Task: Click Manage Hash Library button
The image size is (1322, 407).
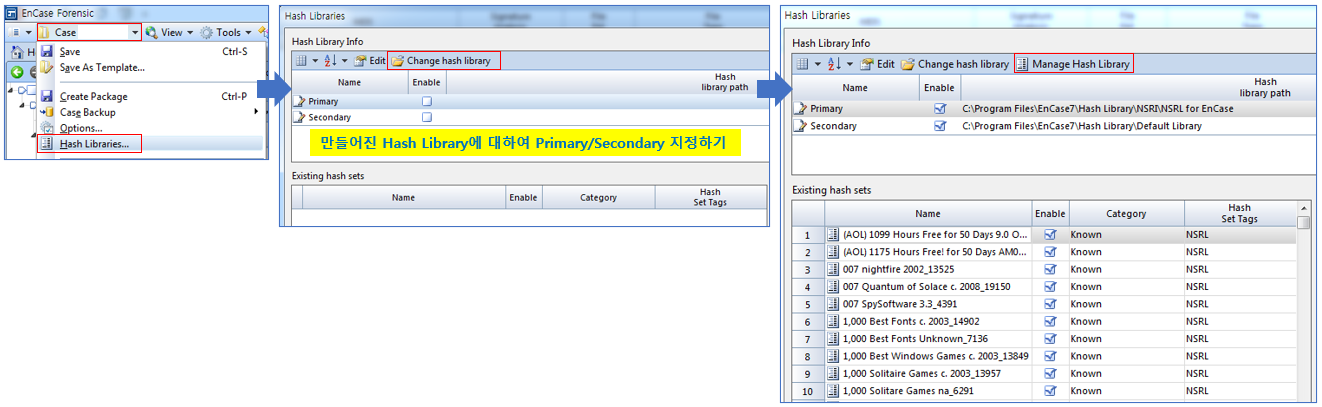Action: click(x=1073, y=64)
